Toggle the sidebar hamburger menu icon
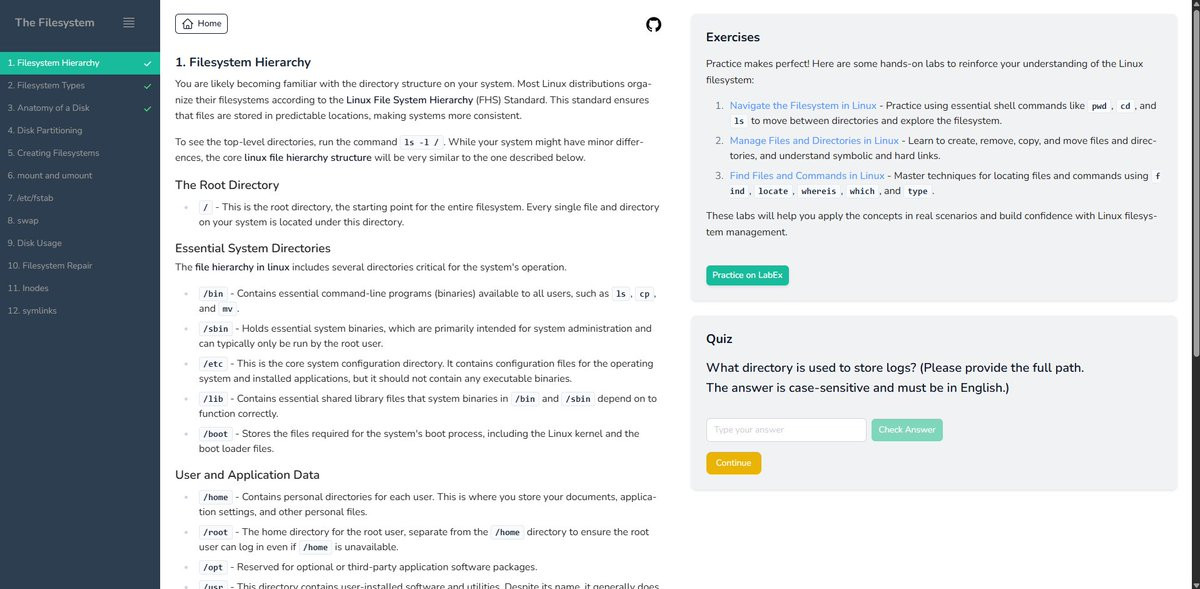Screen dimensions: 1200x589 click(x=128, y=22)
